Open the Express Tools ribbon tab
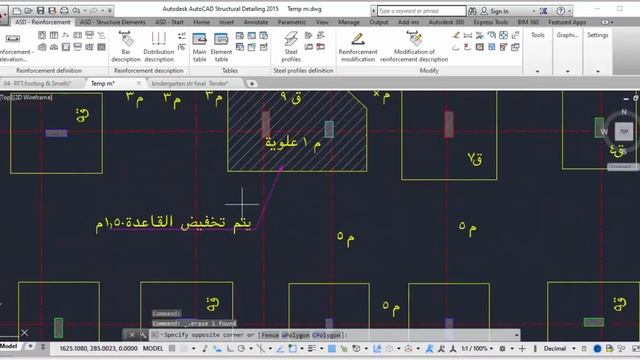640x360 pixels. [491, 22]
